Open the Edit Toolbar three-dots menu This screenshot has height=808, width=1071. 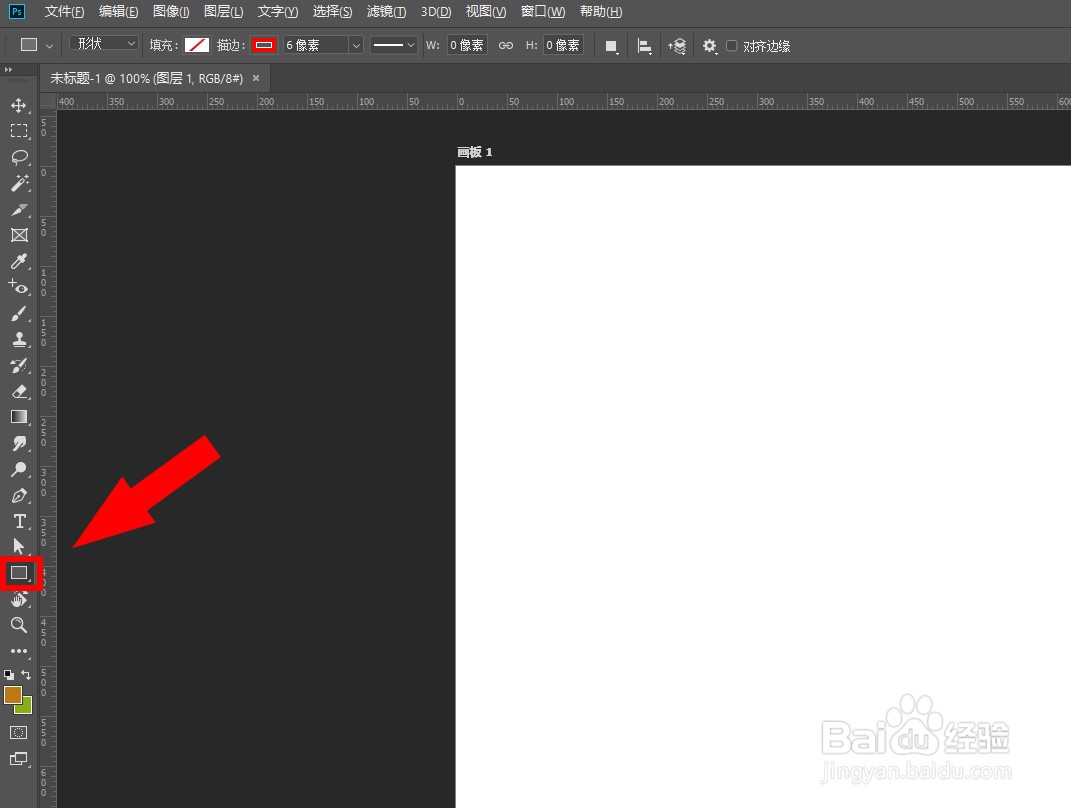18,651
